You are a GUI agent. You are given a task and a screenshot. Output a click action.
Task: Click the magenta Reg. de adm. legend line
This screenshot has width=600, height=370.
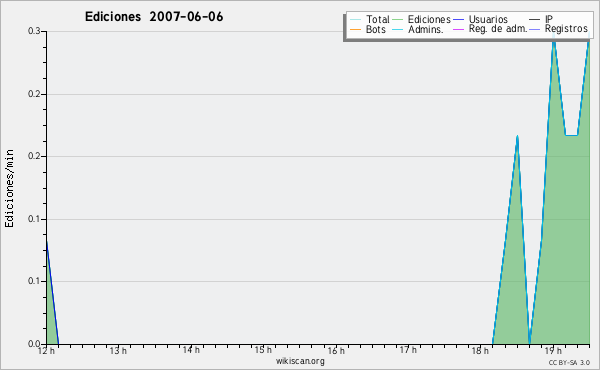(x=458, y=29)
